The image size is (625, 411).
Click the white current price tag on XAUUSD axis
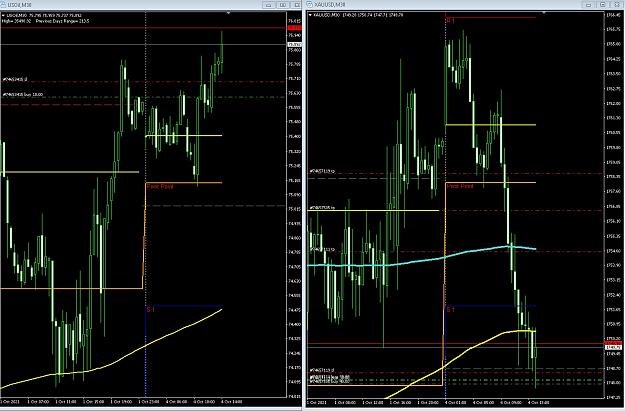[x=613, y=348]
